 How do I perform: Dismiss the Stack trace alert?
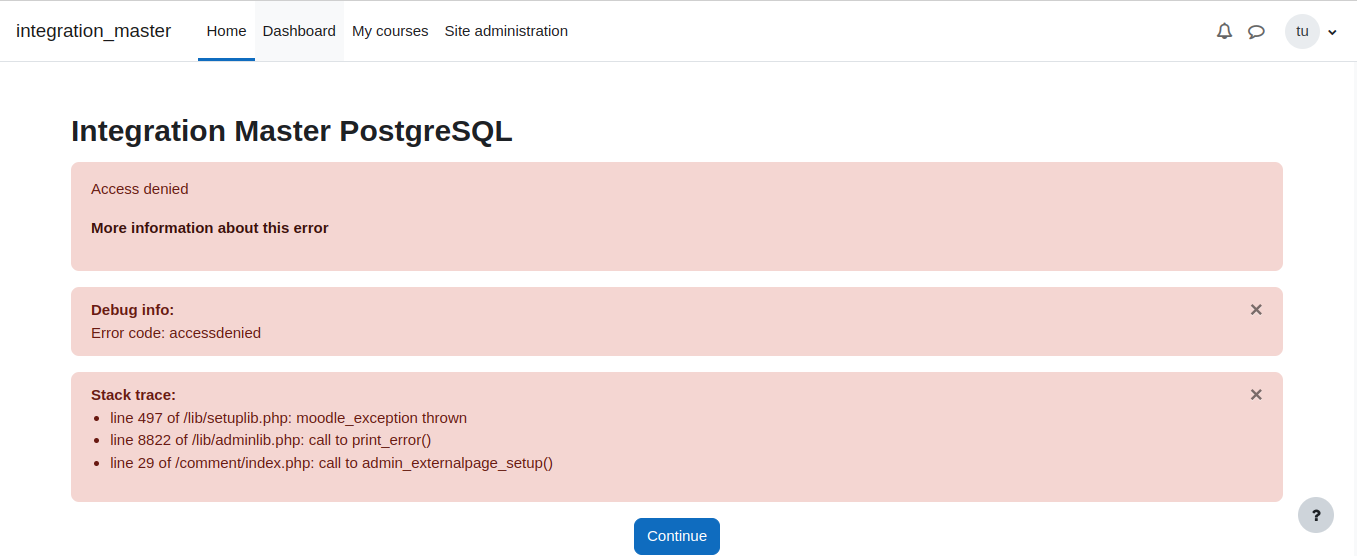(x=1256, y=395)
